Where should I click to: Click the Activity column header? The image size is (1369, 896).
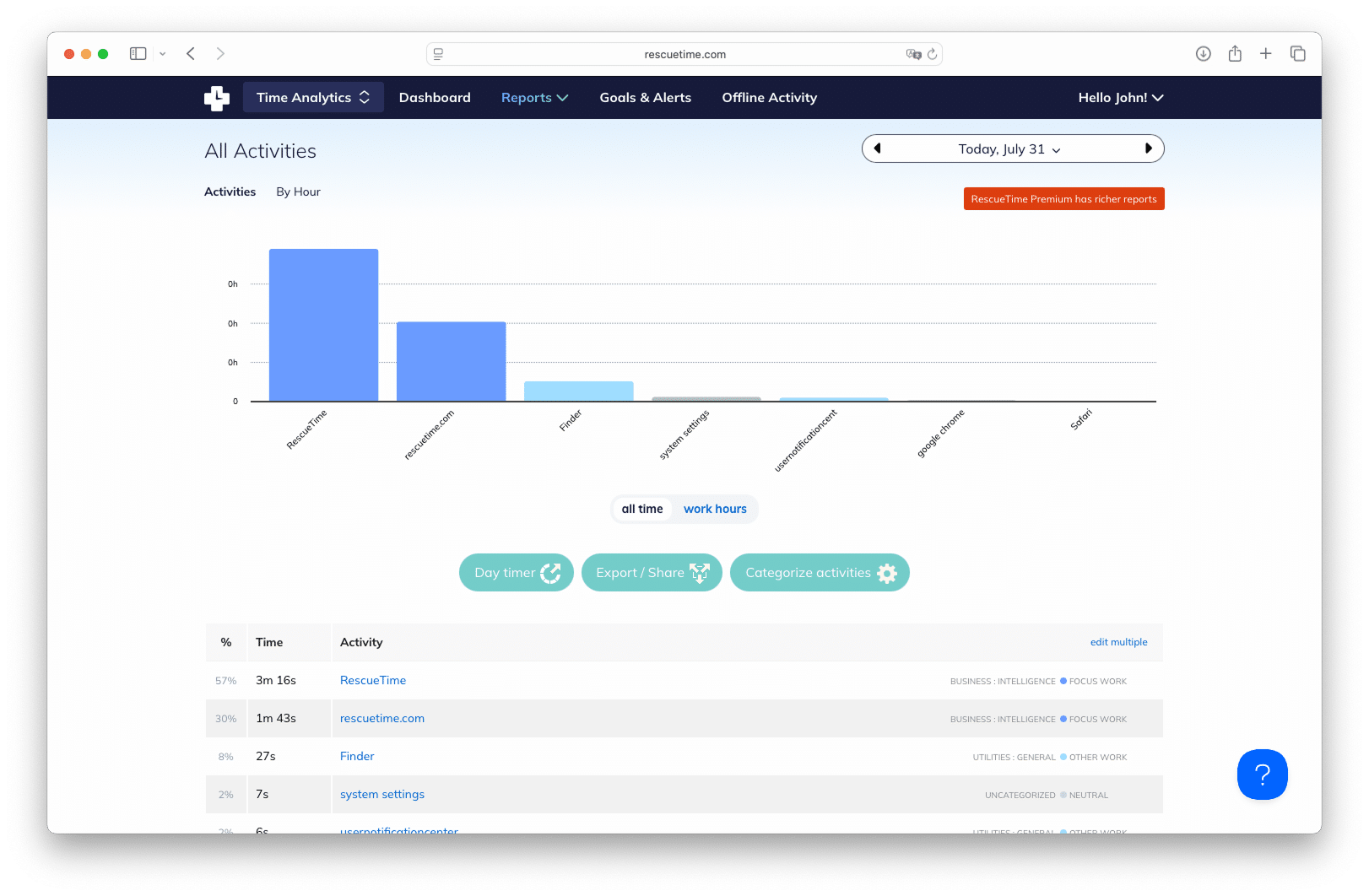(x=361, y=642)
